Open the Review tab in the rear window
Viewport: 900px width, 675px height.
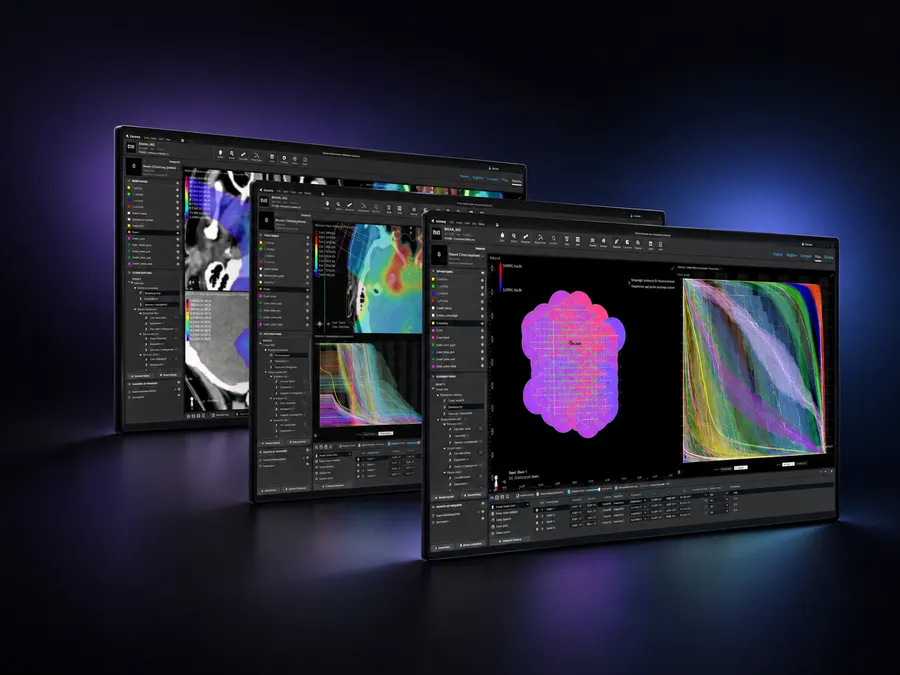[x=517, y=181]
